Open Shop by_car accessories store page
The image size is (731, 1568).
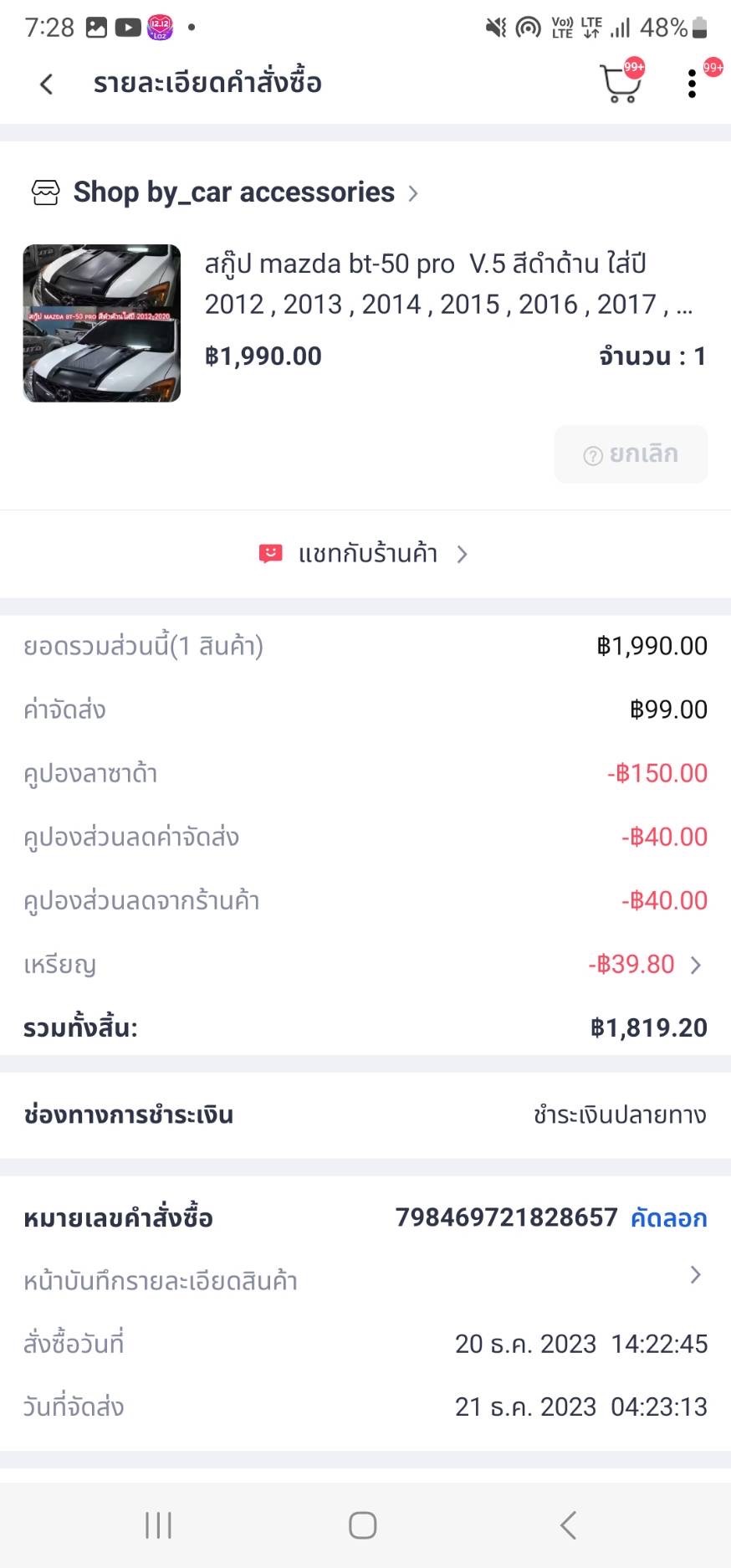(x=233, y=192)
